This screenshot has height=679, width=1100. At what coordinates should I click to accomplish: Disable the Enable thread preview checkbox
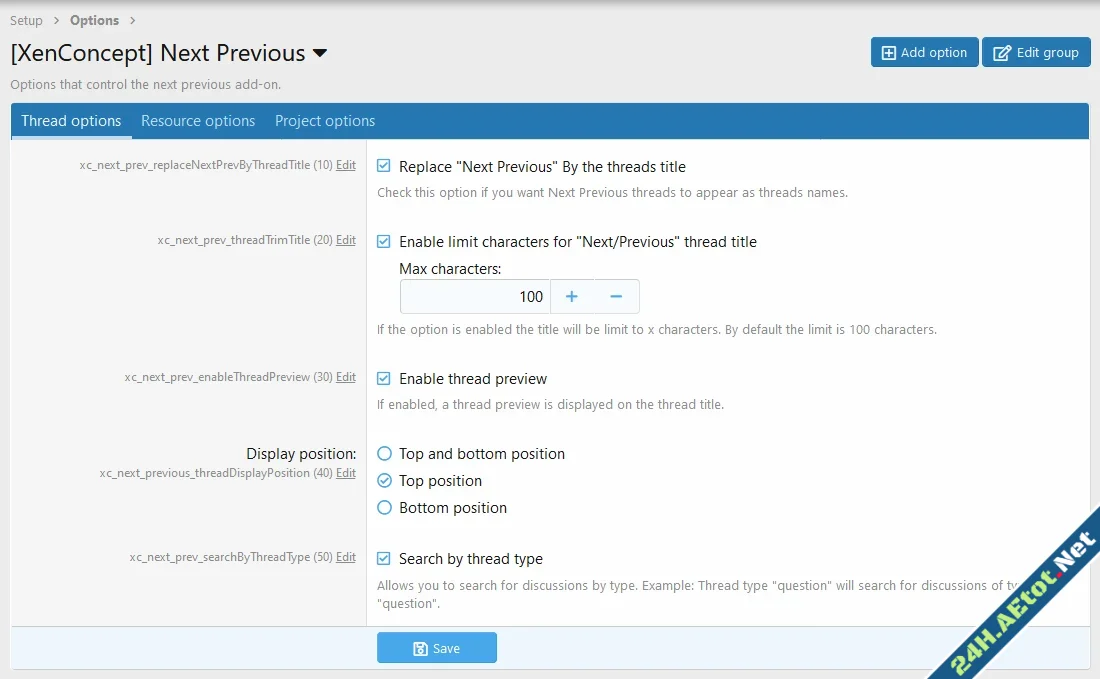click(384, 379)
